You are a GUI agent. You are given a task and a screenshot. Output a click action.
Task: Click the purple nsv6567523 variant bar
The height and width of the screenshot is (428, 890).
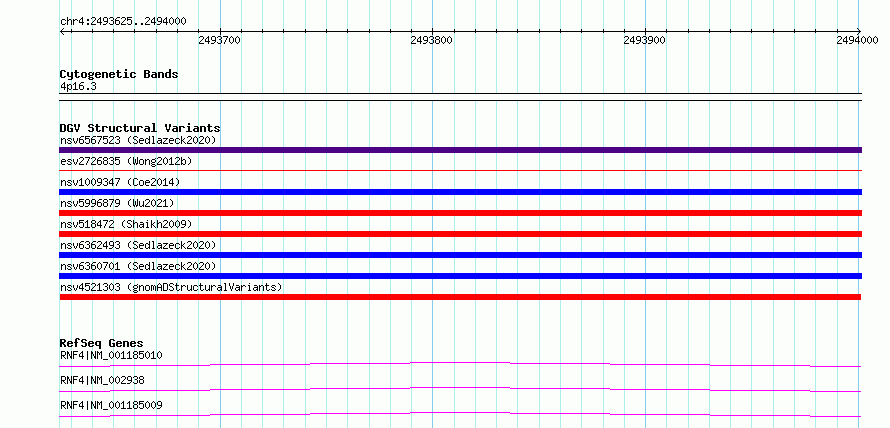[460, 150]
